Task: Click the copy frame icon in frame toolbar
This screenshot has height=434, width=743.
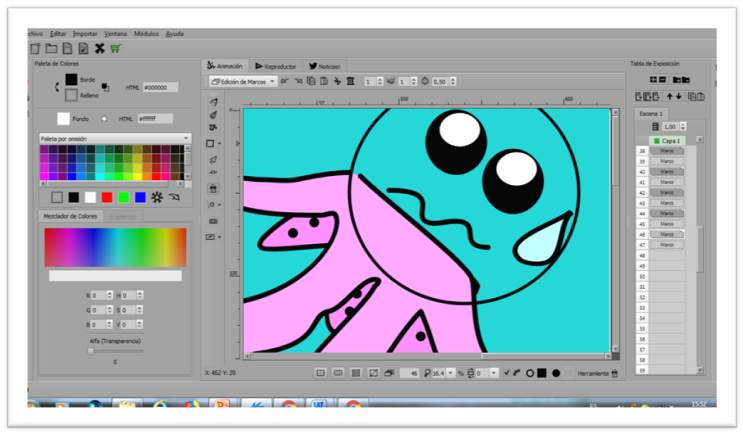Action: click(x=311, y=81)
